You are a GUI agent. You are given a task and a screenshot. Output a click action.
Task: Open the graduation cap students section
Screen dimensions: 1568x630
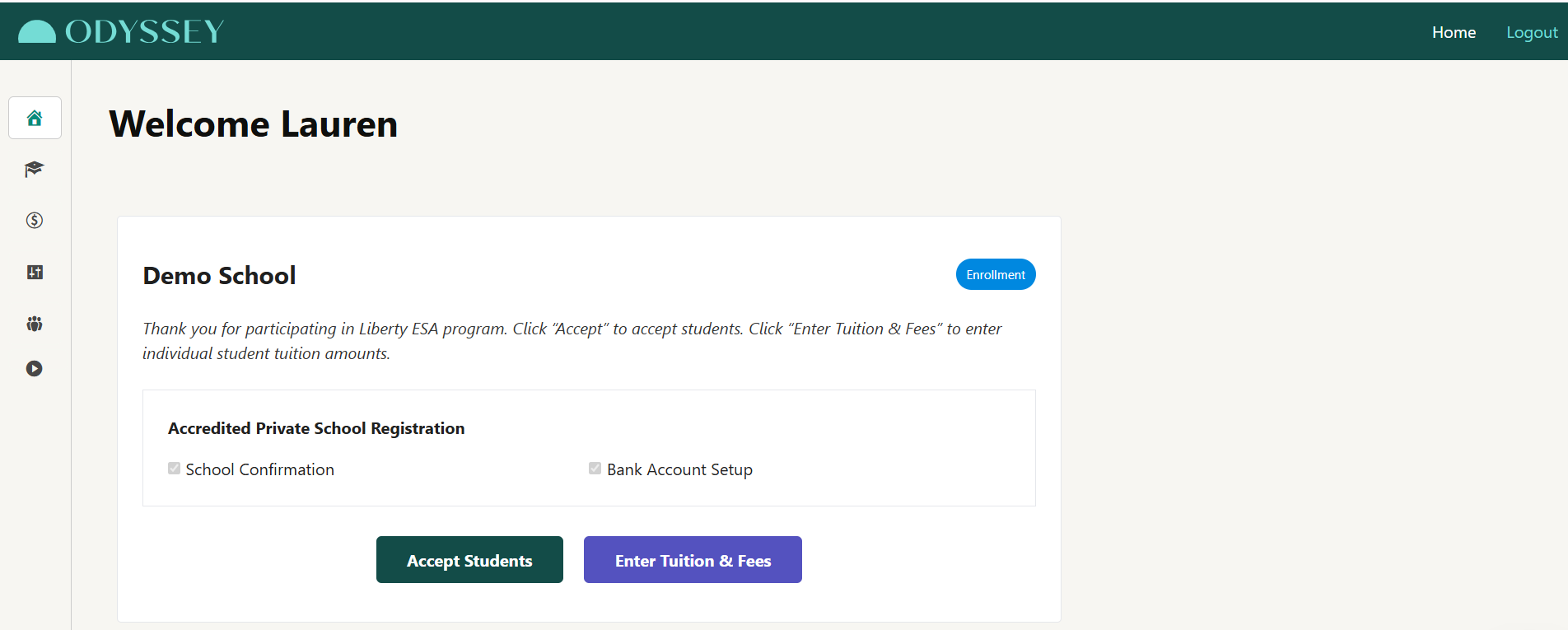coord(34,169)
